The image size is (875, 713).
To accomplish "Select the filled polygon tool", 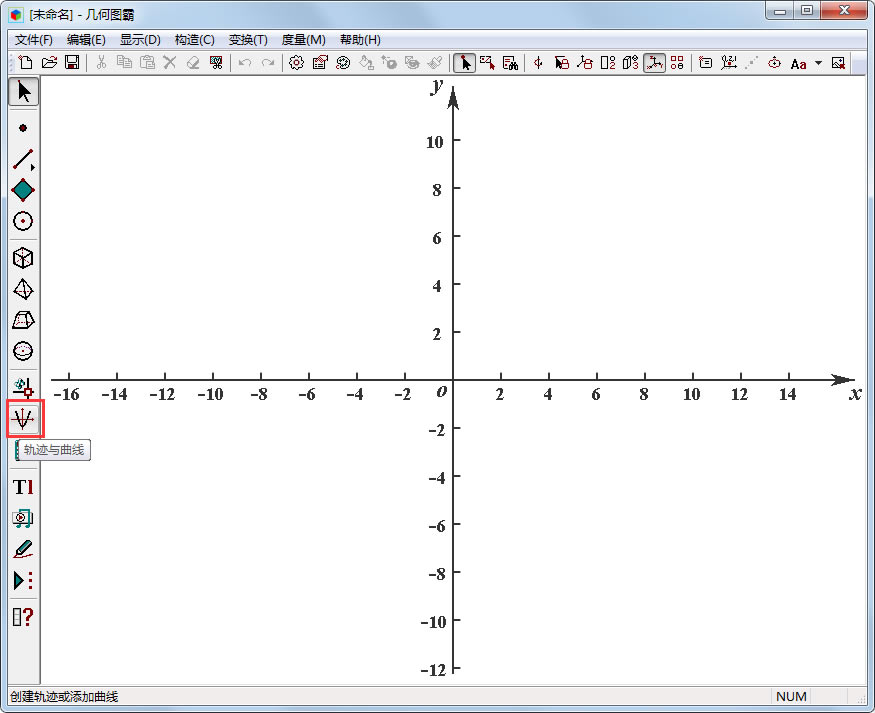I will (23, 190).
